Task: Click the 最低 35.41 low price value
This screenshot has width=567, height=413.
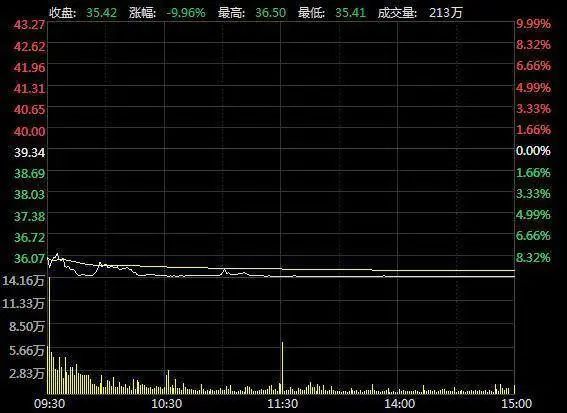Action: click(350, 13)
